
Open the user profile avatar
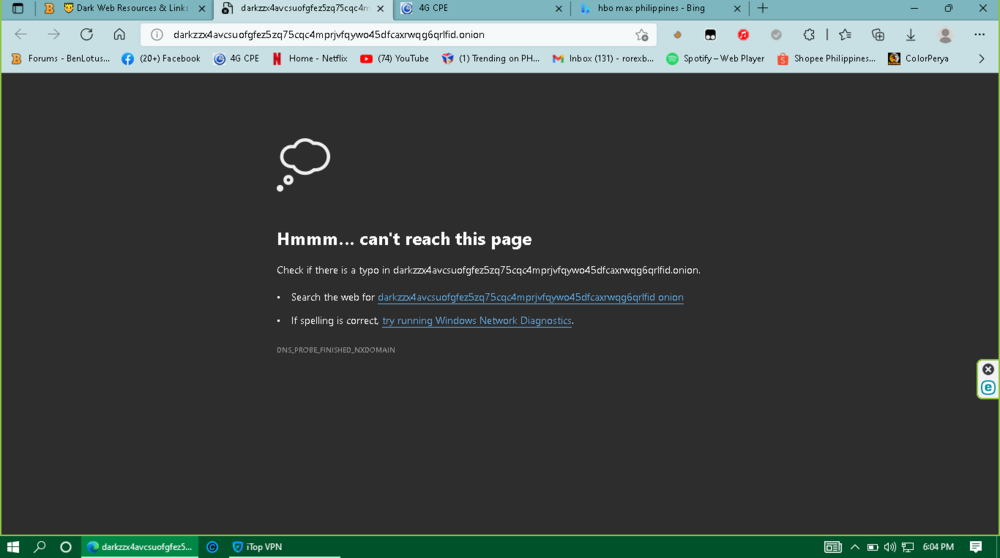tap(945, 35)
